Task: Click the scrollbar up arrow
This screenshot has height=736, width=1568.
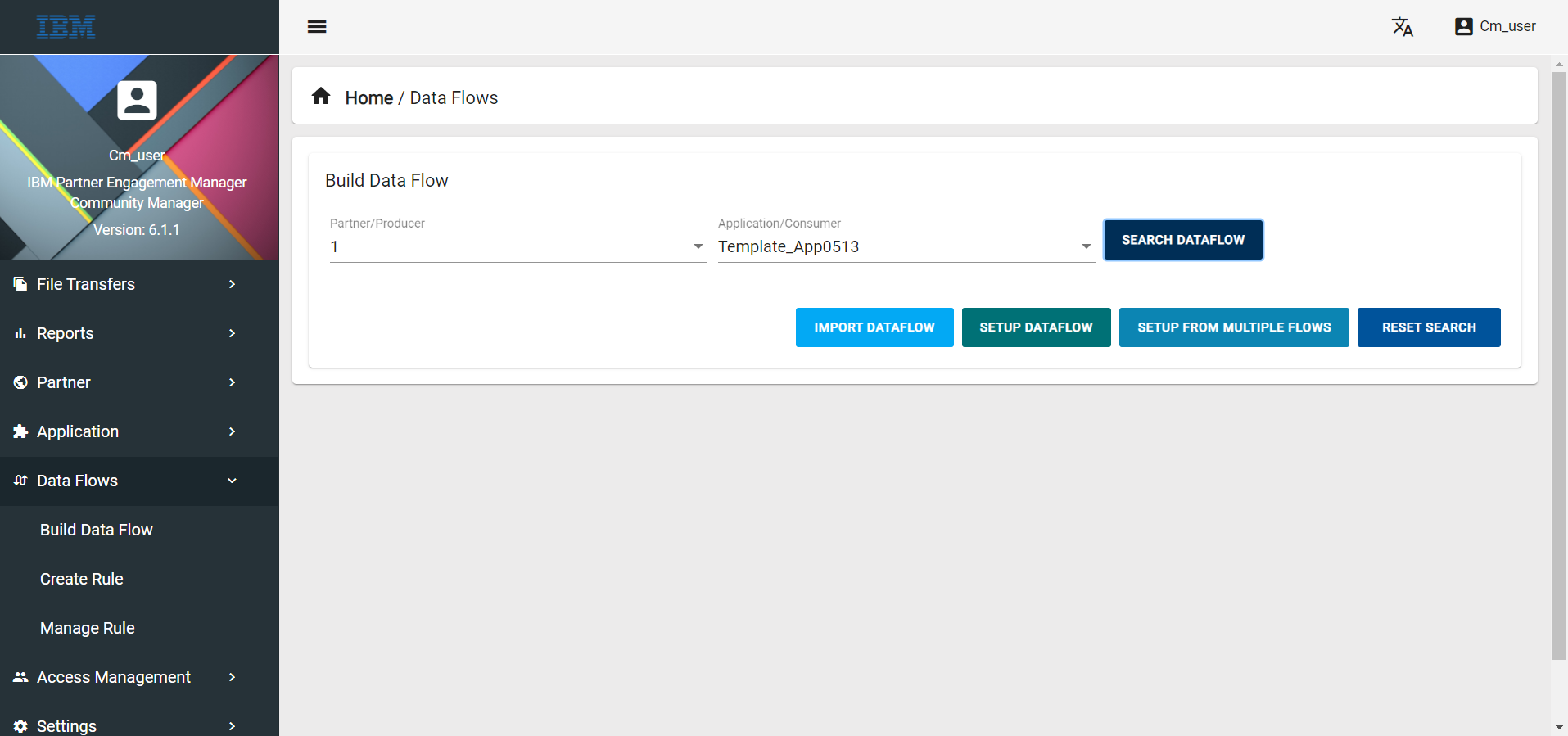Action: coord(1559,64)
